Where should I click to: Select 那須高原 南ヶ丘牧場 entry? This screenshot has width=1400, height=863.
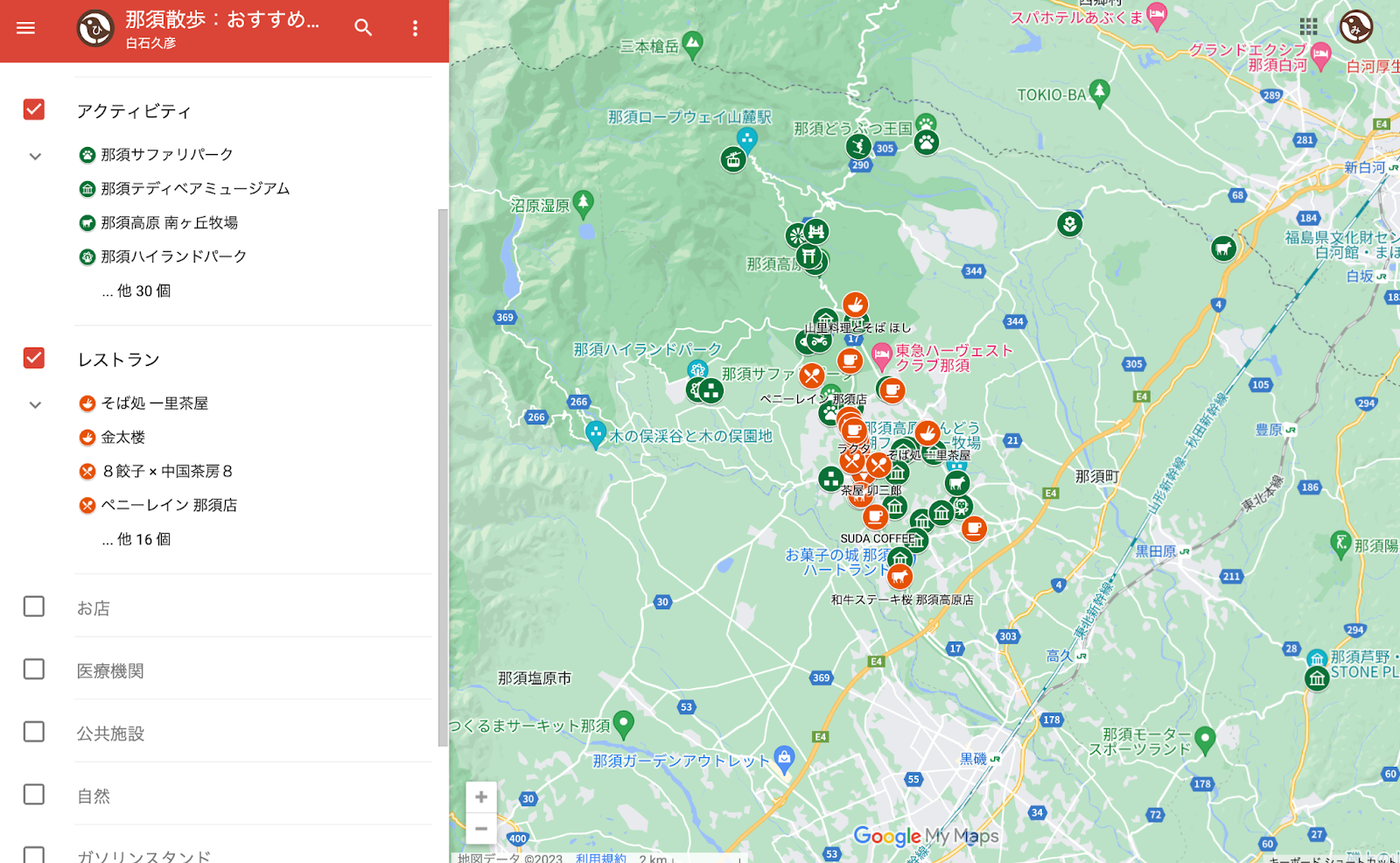(169, 223)
